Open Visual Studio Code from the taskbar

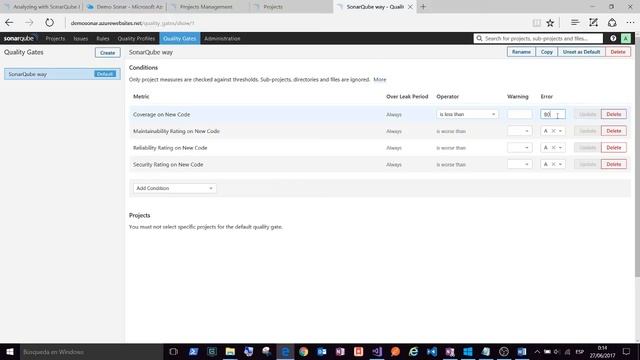point(432,352)
